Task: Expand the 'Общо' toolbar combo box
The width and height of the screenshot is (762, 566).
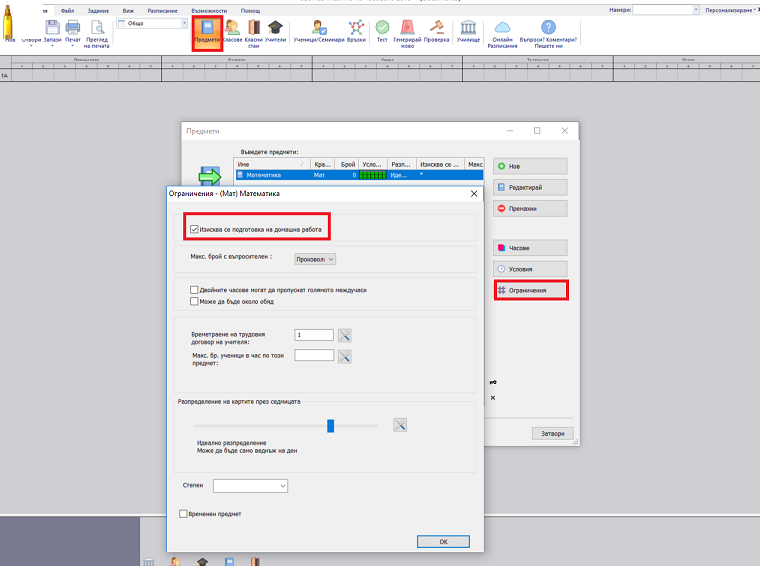Action: click(183, 23)
